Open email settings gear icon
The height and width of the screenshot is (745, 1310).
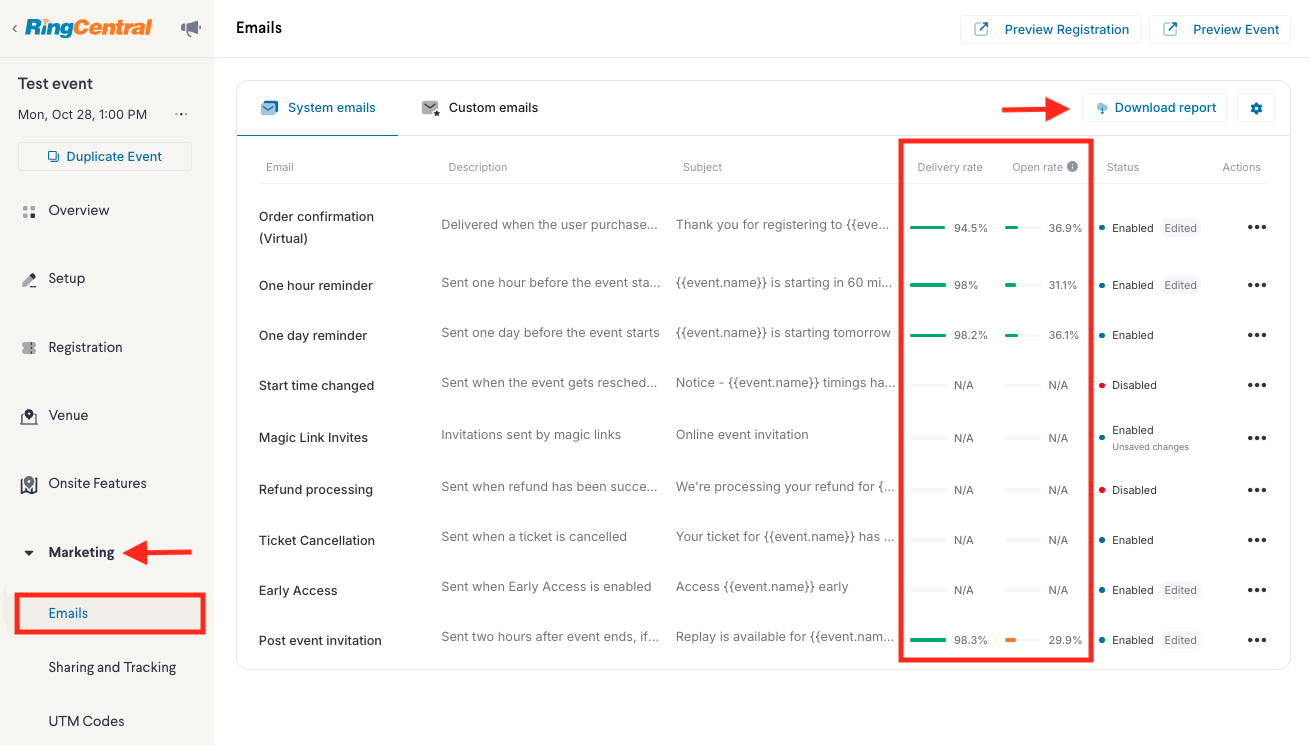click(1256, 108)
